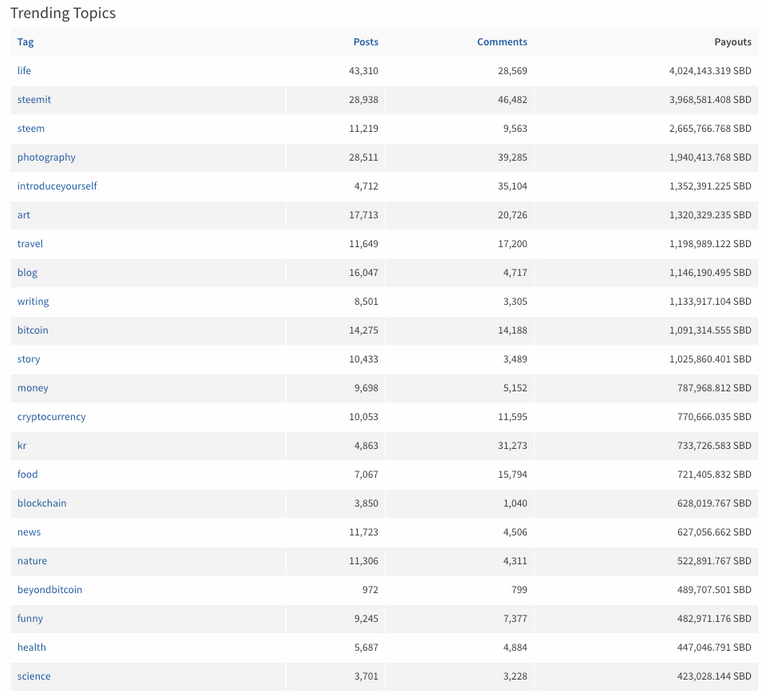The height and width of the screenshot is (697, 768).
Task: Open the photography tag
Action: 47,157
